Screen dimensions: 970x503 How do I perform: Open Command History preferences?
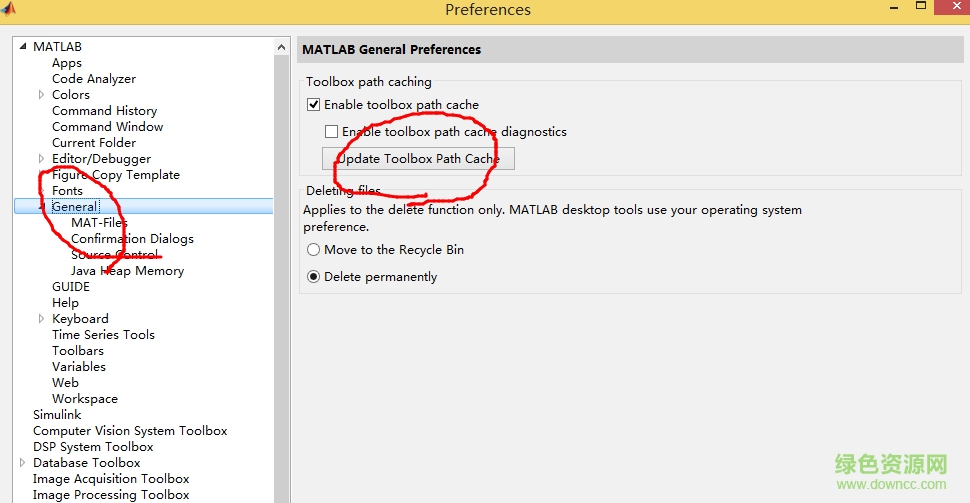click(105, 111)
